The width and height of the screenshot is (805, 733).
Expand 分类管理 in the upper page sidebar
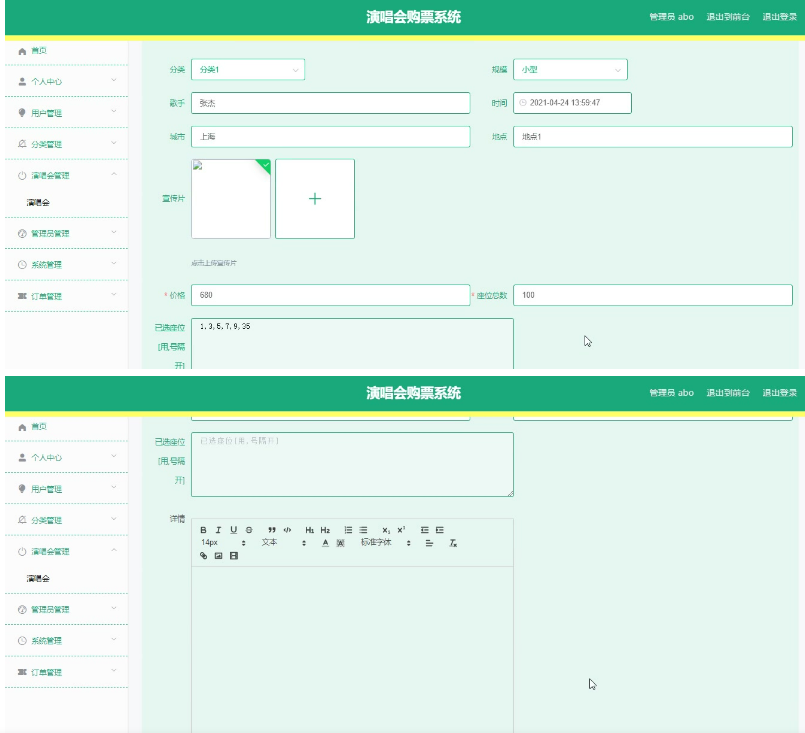click(66, 144)
